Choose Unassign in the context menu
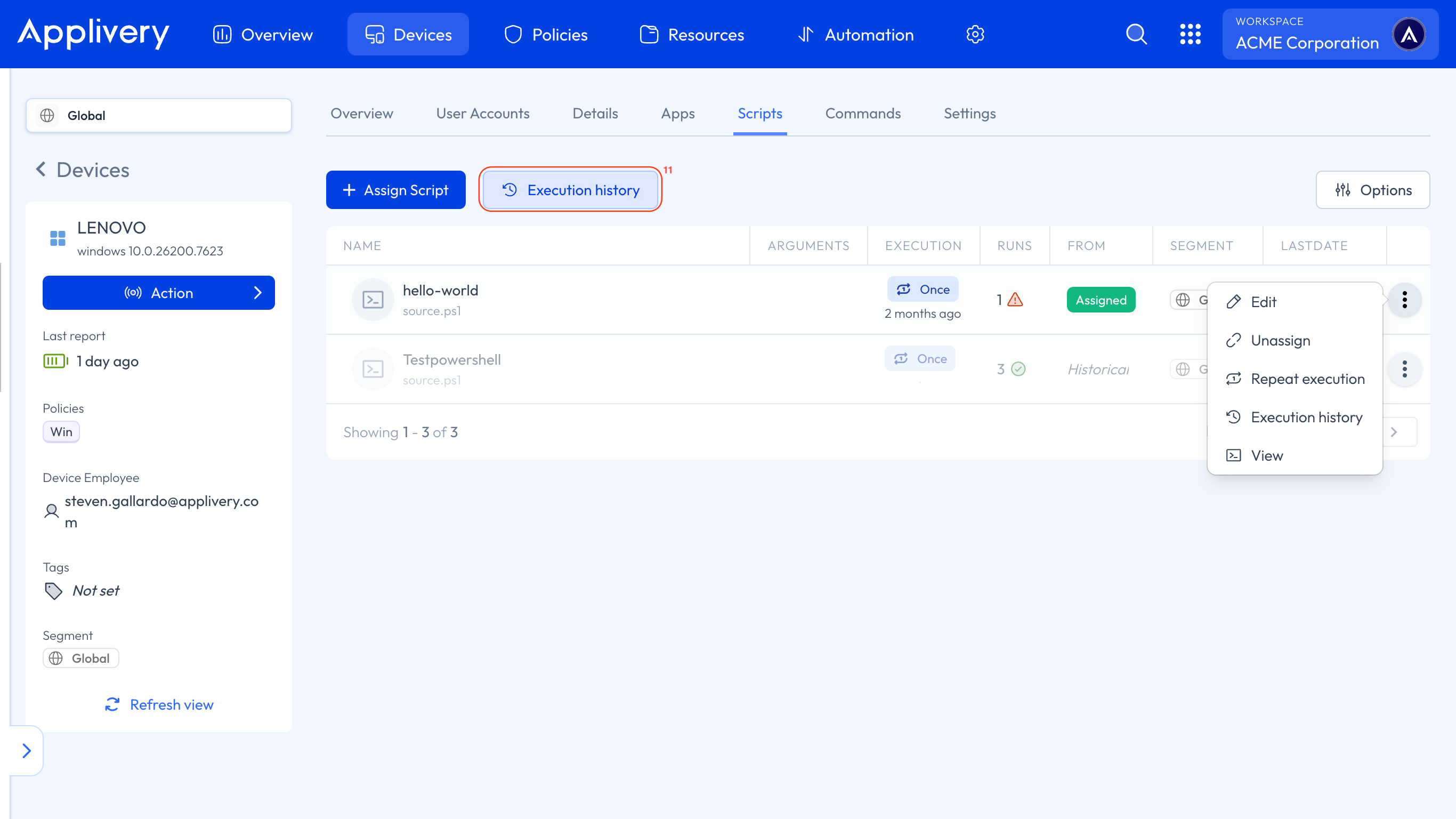The height and width of the screenshot is (819, 1456). click(1280, 341)
